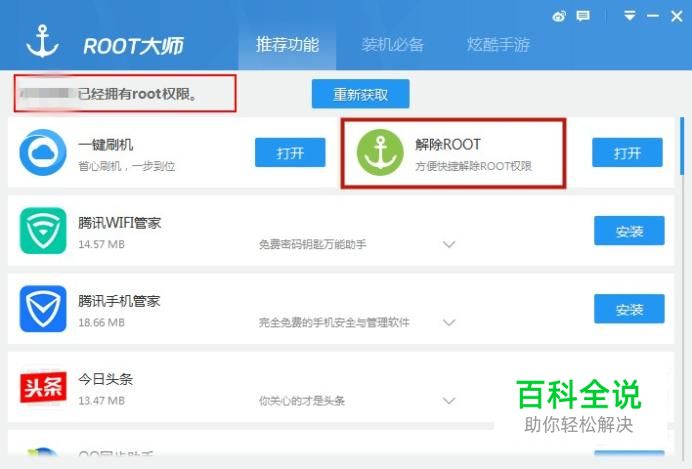Open 解除ROOT with its 打开 button
692x469 pixels.
(x=627, y=153)
